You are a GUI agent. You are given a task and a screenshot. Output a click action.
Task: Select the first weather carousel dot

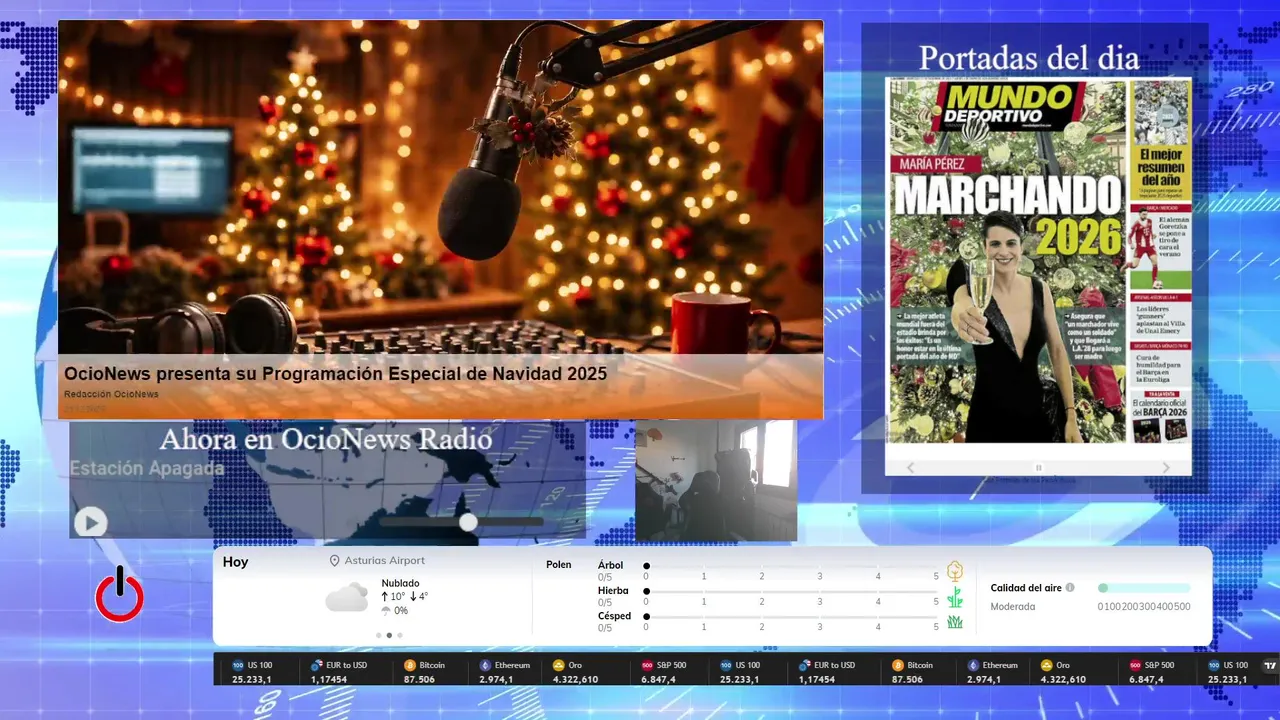(x=378, y=635)
